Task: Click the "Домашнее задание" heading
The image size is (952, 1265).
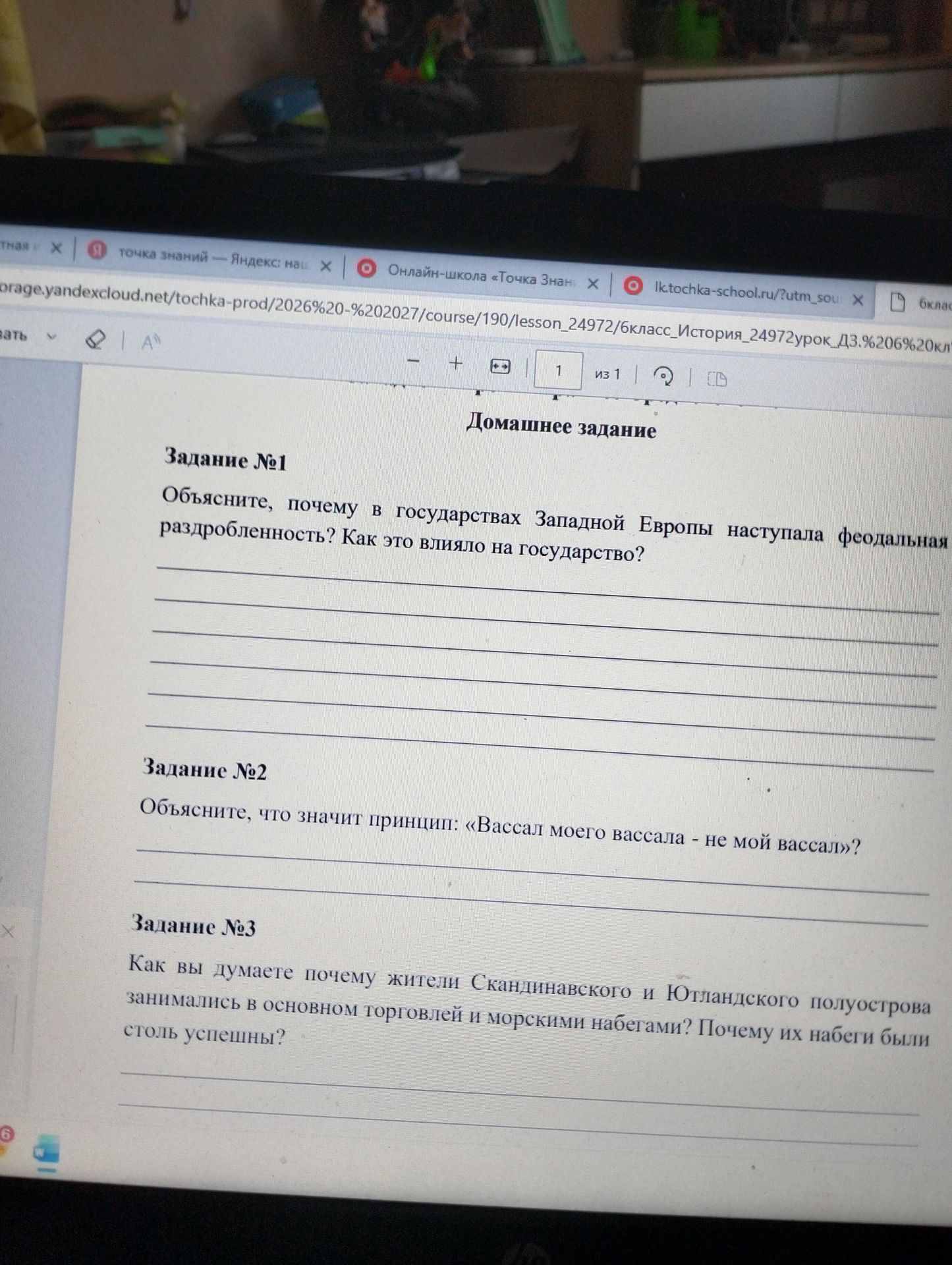Action: tap(561, 427)
